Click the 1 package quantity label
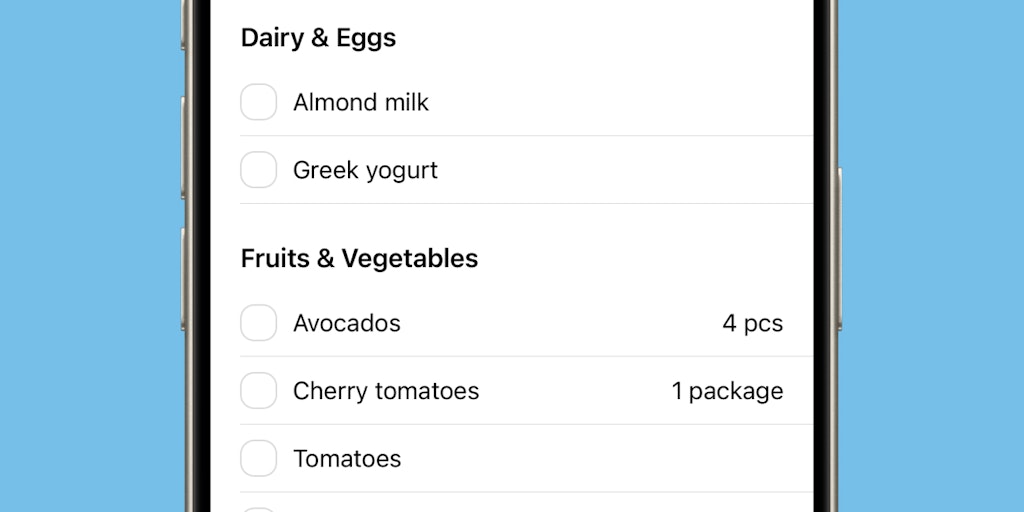Viewport: 1024px width, 512px height. 727,391
